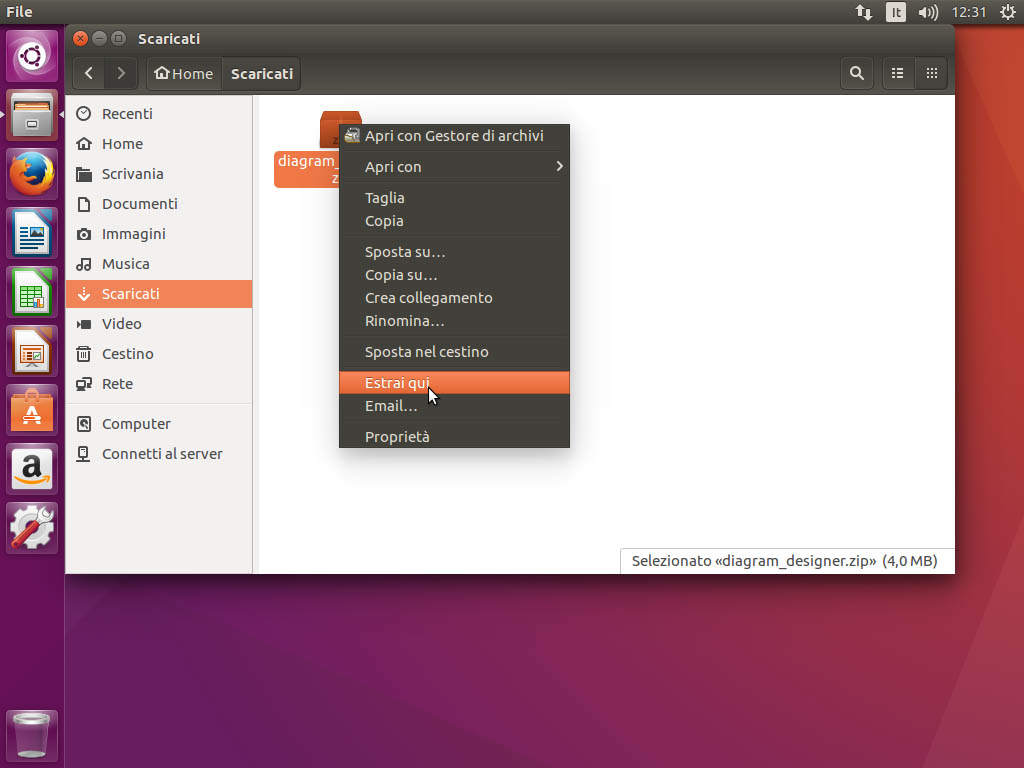
Task: Expand the 'Apri con' submenu
Action: 455,167
